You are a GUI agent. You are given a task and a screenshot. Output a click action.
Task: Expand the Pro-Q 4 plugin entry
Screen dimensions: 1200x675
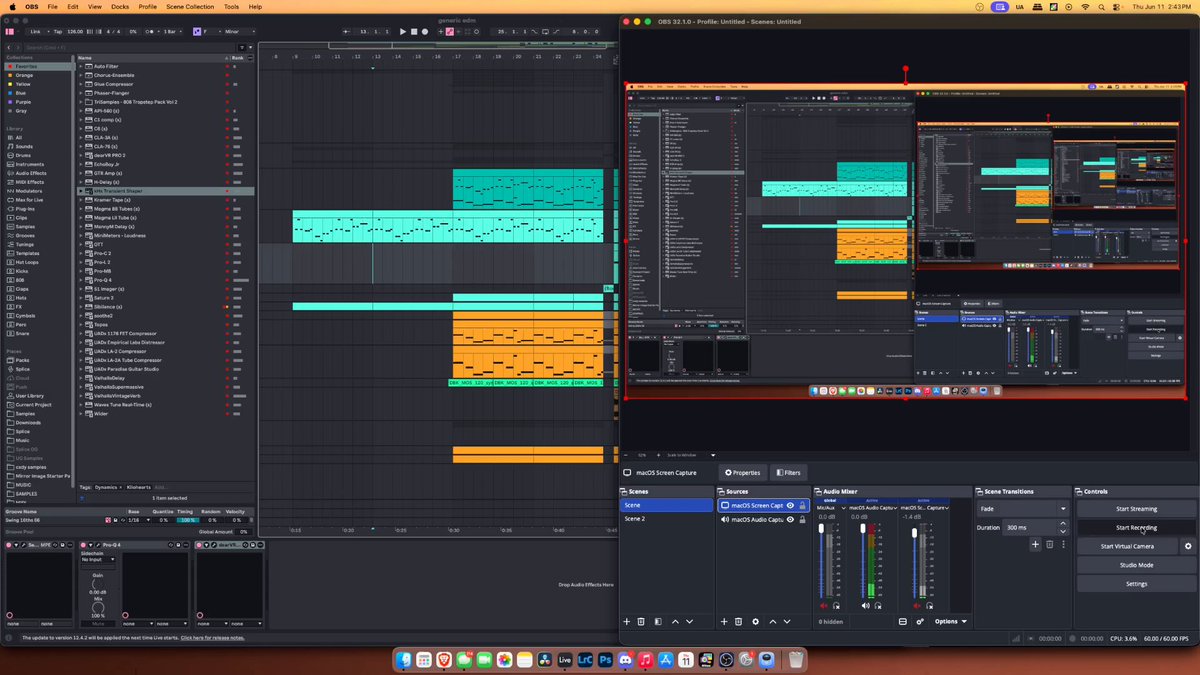coord(81,280)
